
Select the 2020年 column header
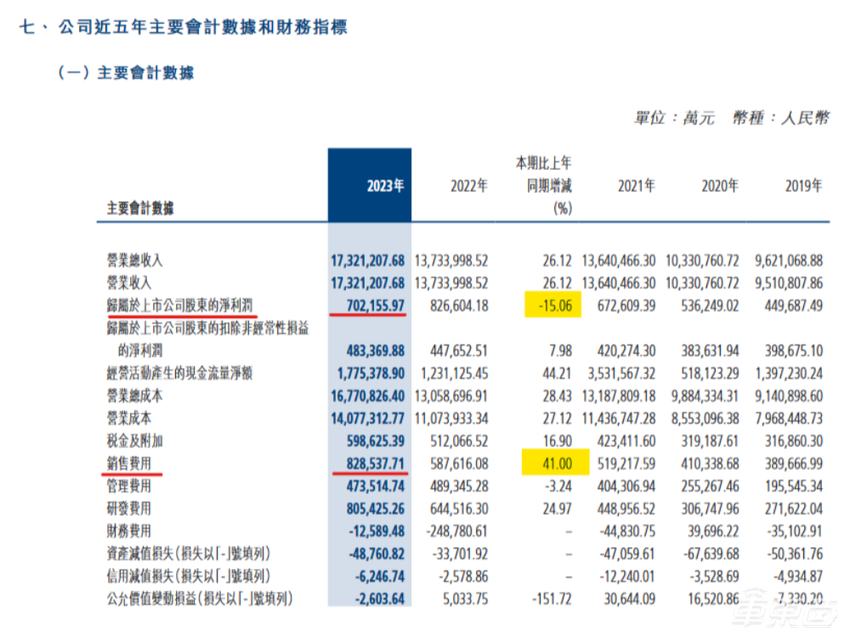click(720, 185)
